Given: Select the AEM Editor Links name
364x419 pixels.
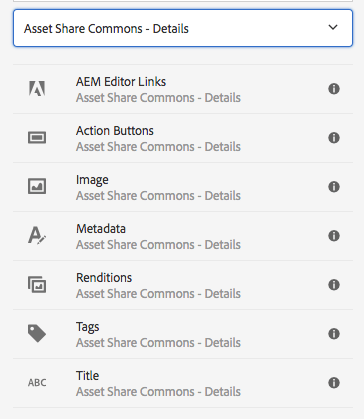Looking at the screenshot, I should point(121,82).
